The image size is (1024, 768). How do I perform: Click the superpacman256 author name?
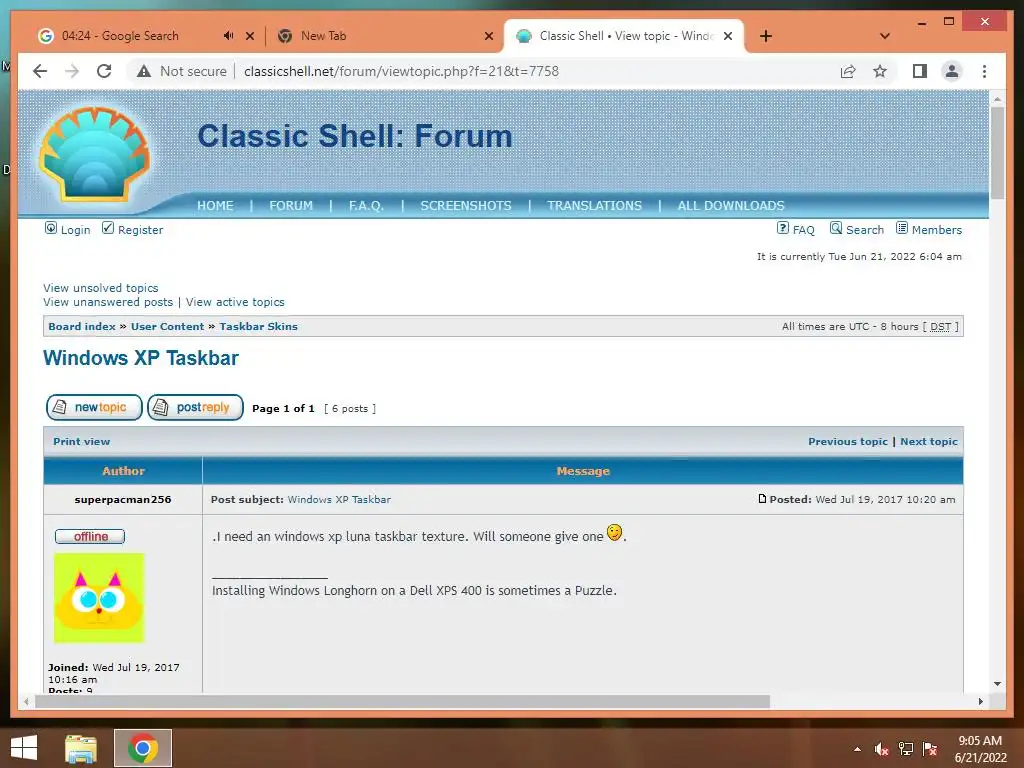[x=123, y=500]
